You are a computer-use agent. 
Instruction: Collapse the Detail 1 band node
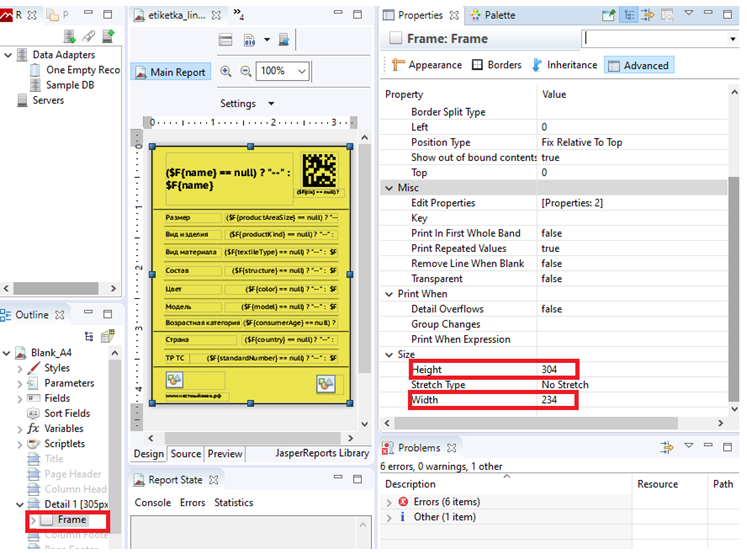20,505
